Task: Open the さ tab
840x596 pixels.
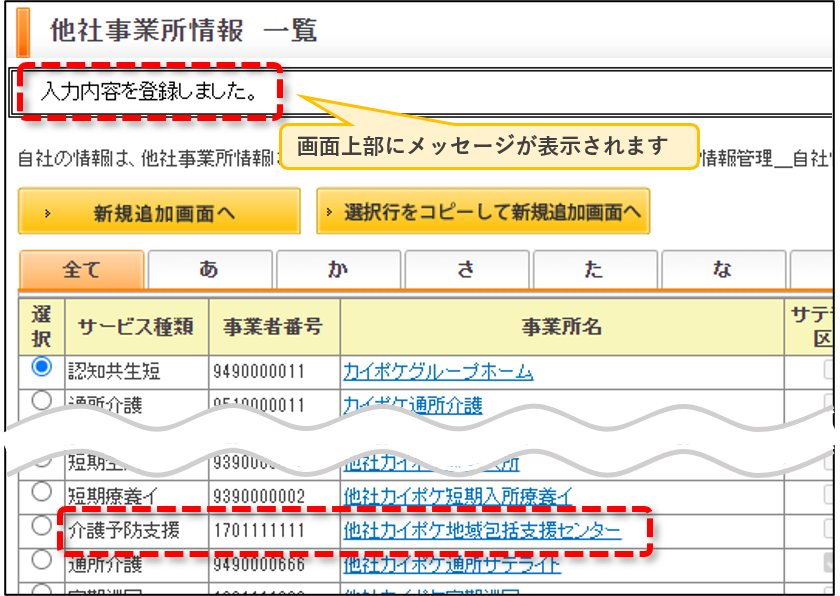Action: (467, 269)
